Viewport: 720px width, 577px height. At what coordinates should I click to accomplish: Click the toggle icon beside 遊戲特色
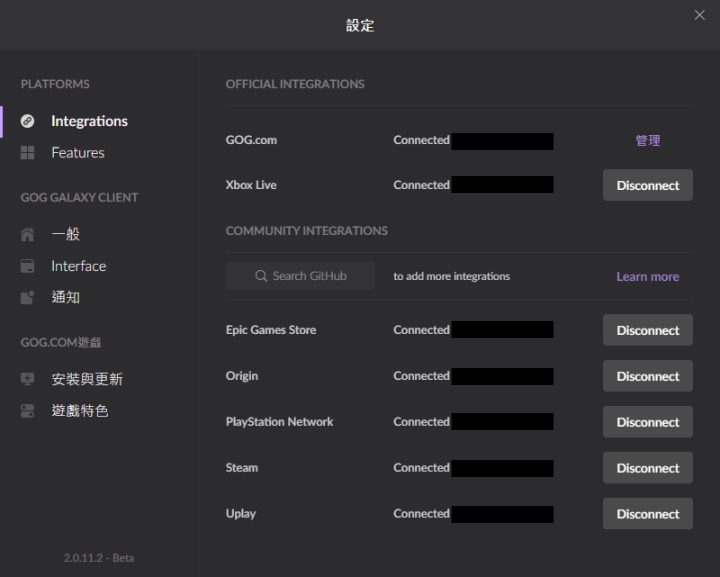click(28, 410)
